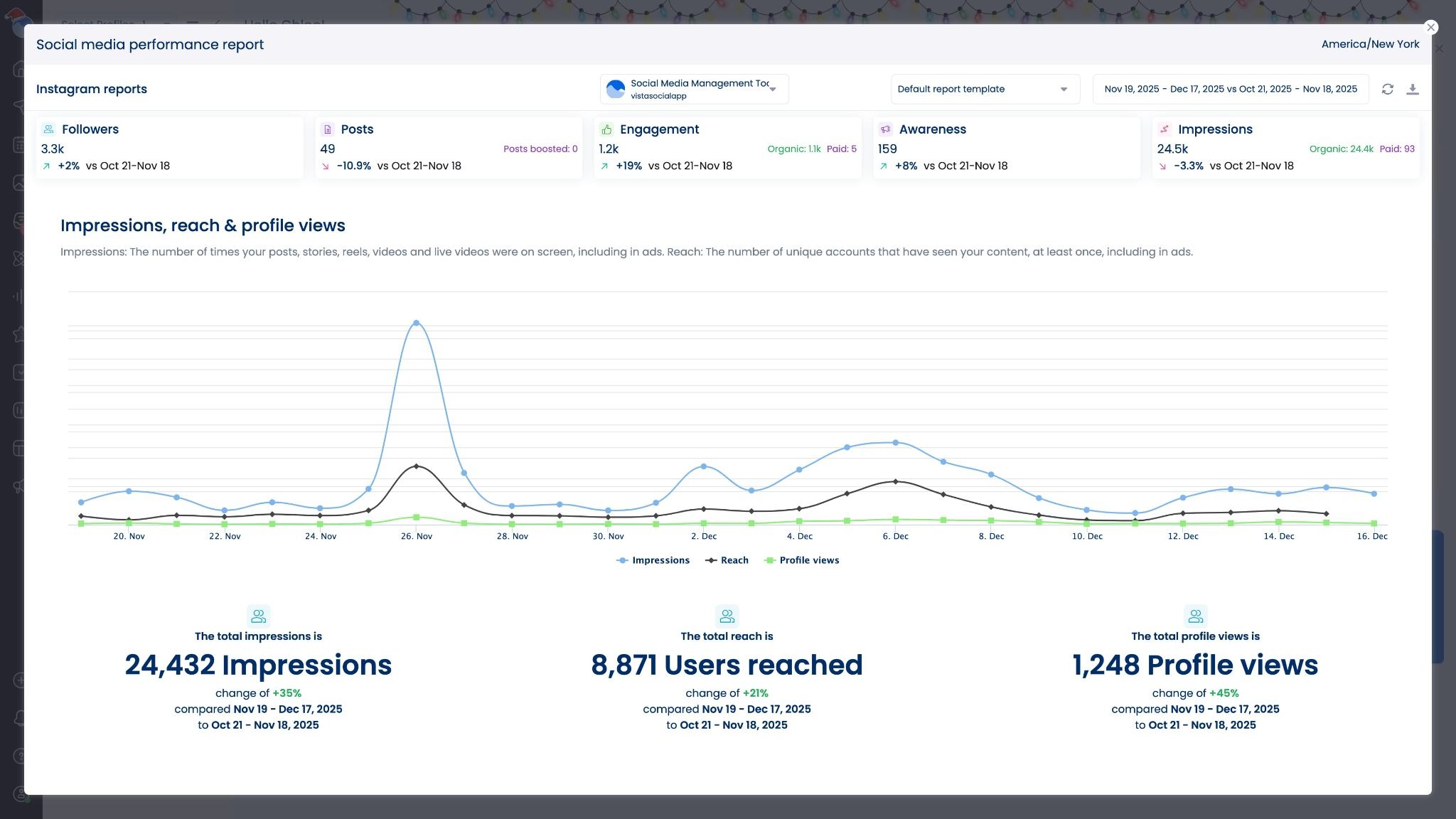Click the download report icon

1413,89
